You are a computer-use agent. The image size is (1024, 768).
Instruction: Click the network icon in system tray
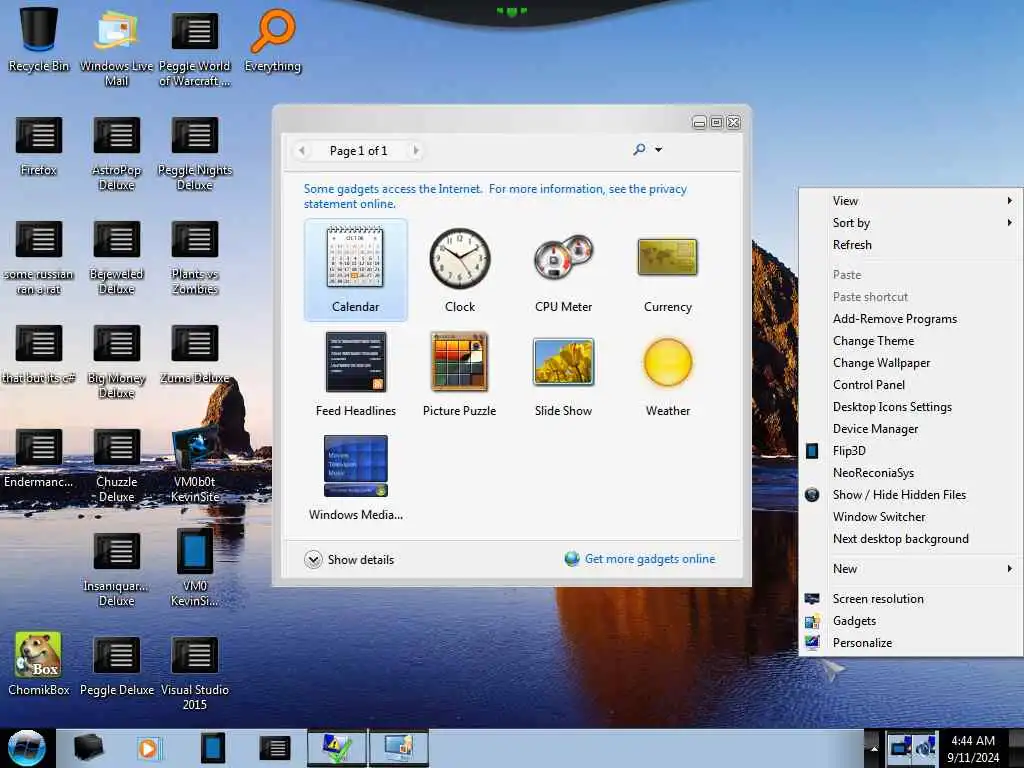click(901, 746)
